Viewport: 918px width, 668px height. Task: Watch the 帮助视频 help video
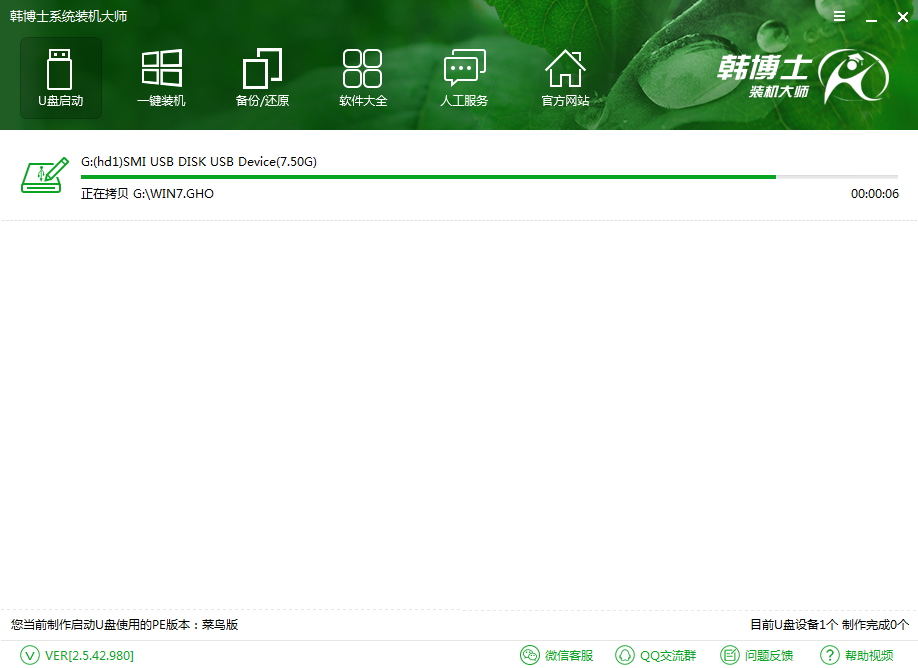pos(857,655)
